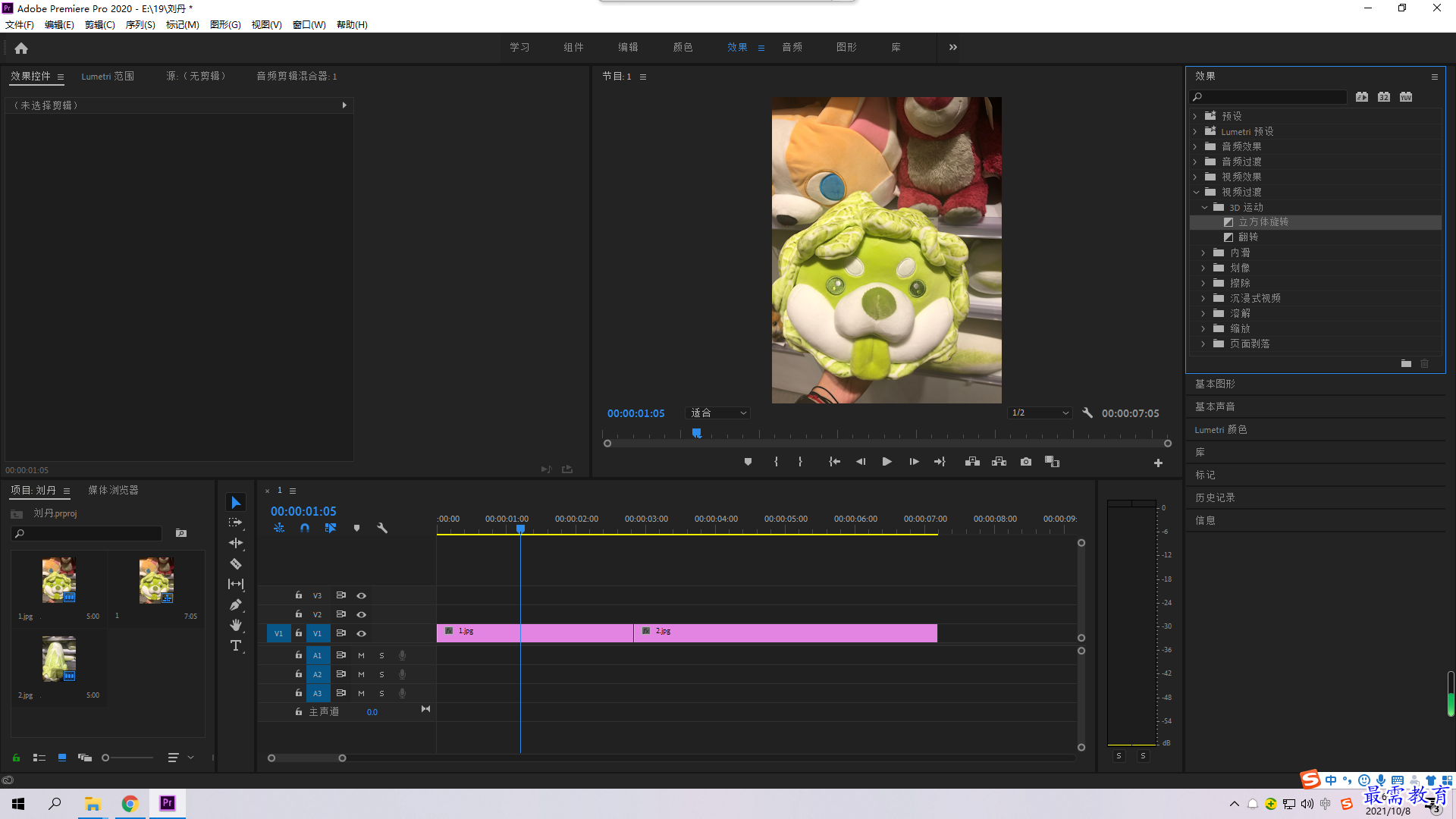This screenshot has width=1456, height=819.
Task: Select the Type tool
Action: coord(236,645)
